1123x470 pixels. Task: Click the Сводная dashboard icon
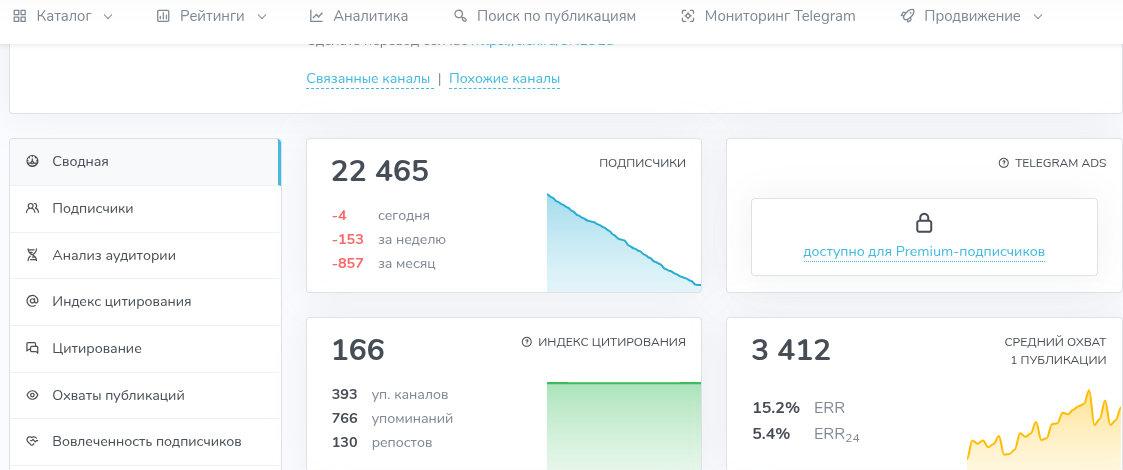pos(32,161)
